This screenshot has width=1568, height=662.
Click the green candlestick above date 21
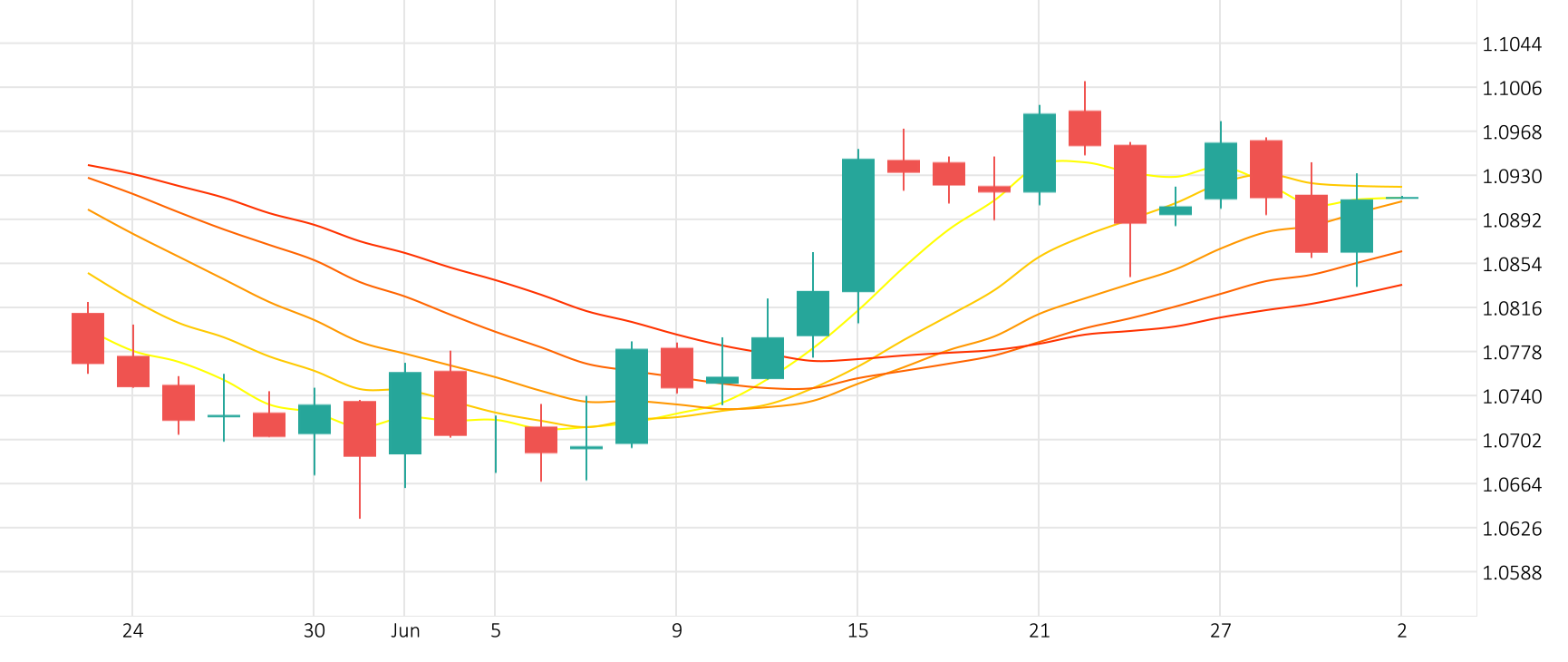pyautogui.click(x=1039, y=152)
